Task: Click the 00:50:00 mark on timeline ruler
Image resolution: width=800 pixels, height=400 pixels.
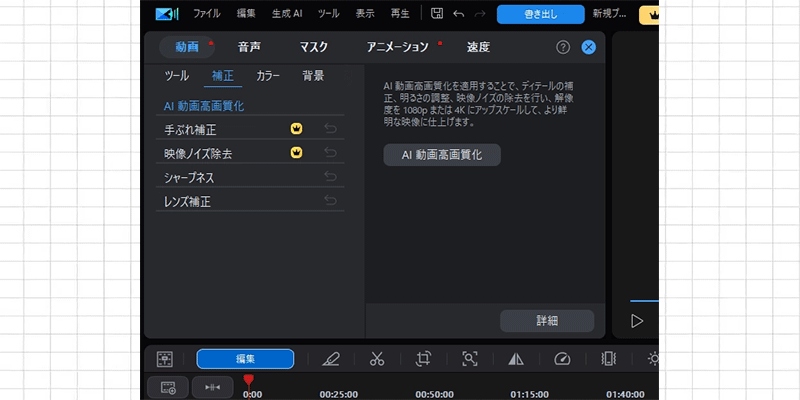Action: (x=434, y=394)
